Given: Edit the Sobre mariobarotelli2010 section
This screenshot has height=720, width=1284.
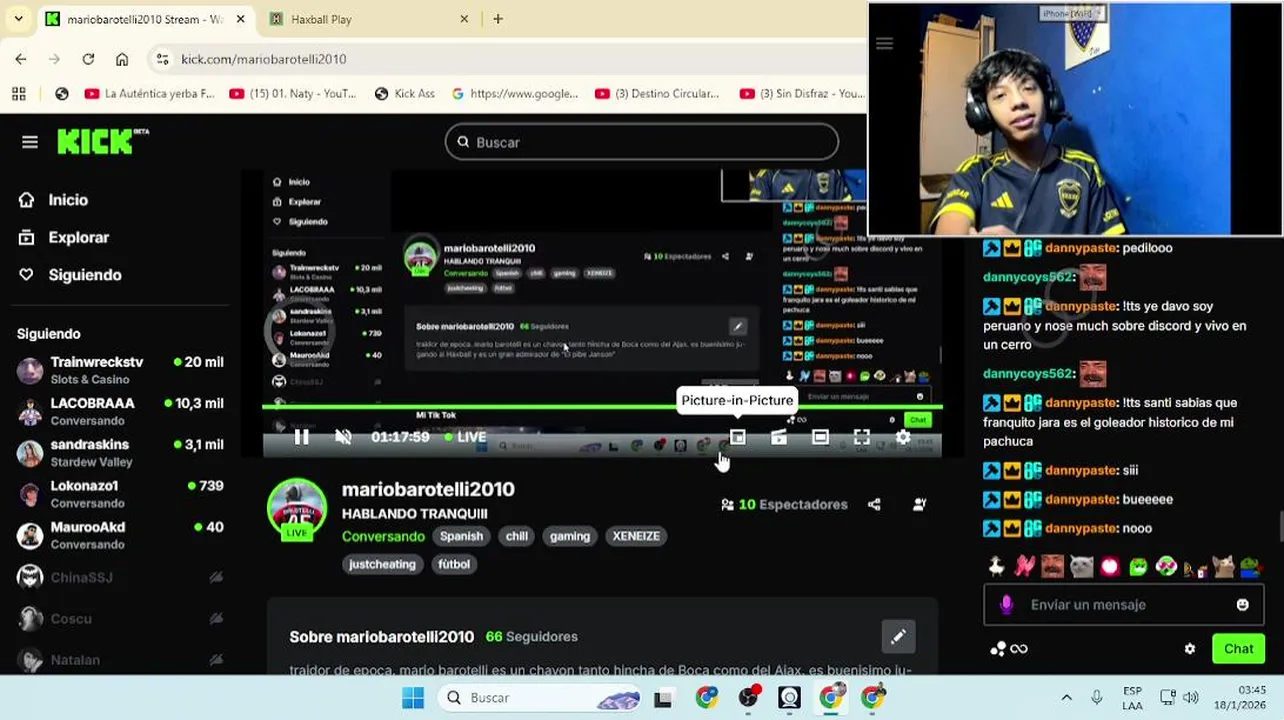Looking at the screenshot, I should (898, 636).
